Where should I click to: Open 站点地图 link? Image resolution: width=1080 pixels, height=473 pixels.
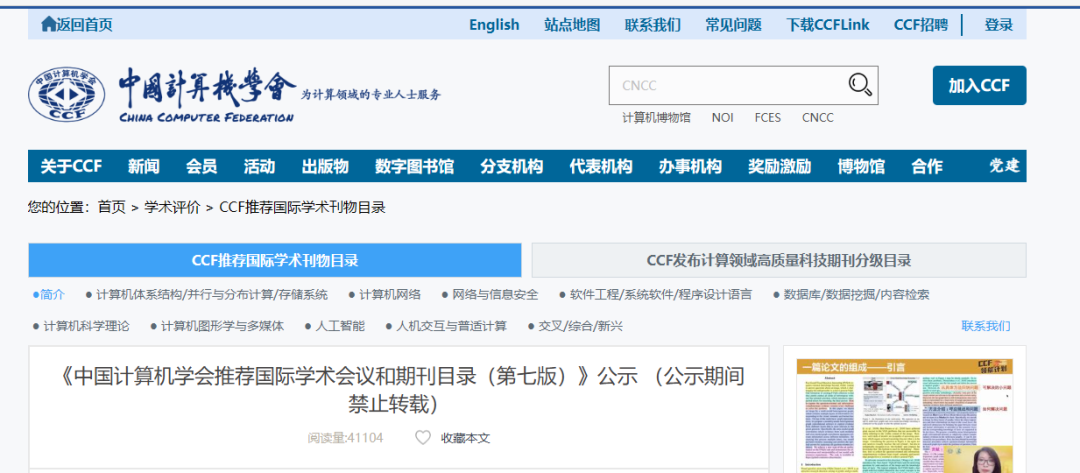[572, 25]
